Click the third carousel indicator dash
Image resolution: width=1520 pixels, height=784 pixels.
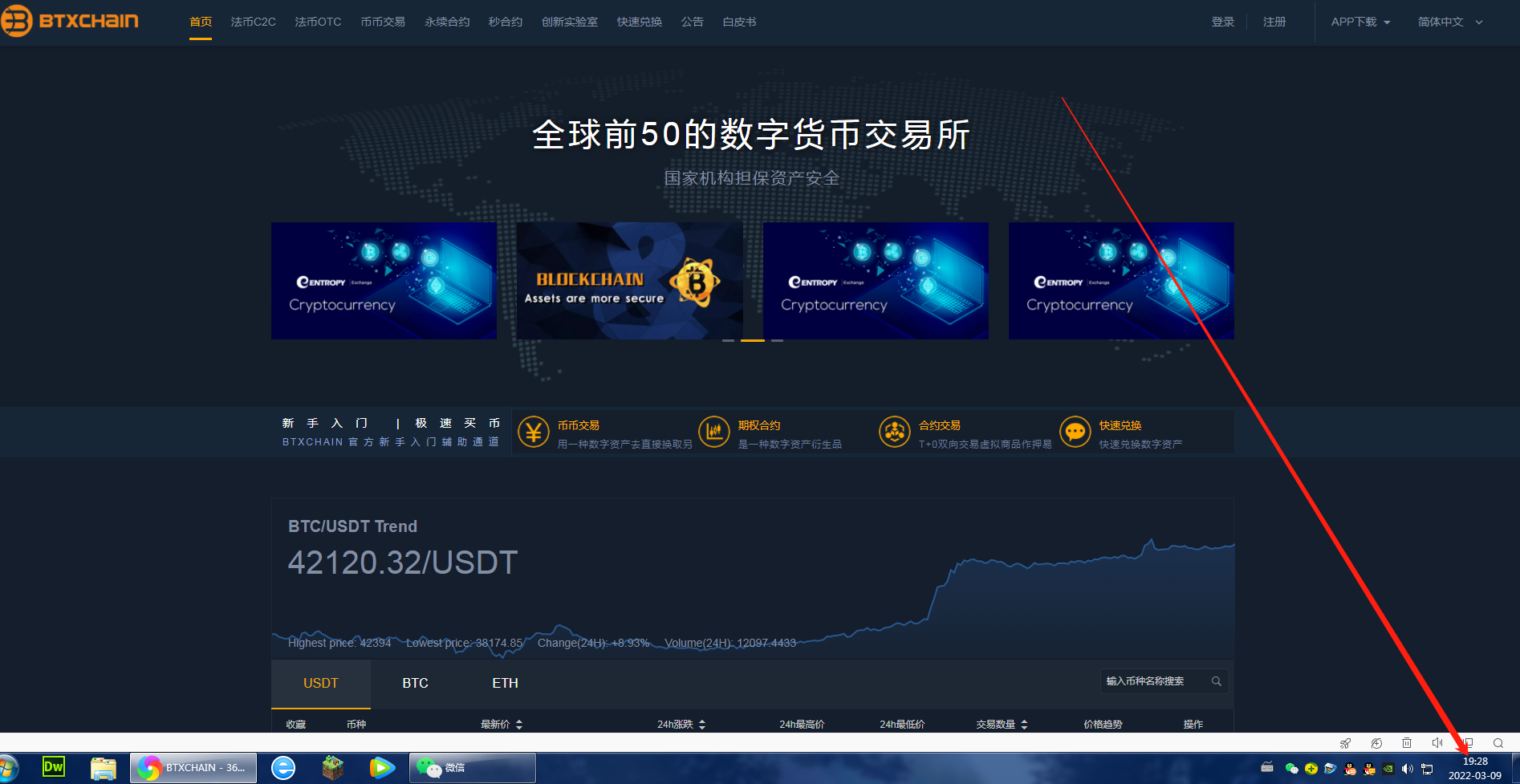(777, 340)
